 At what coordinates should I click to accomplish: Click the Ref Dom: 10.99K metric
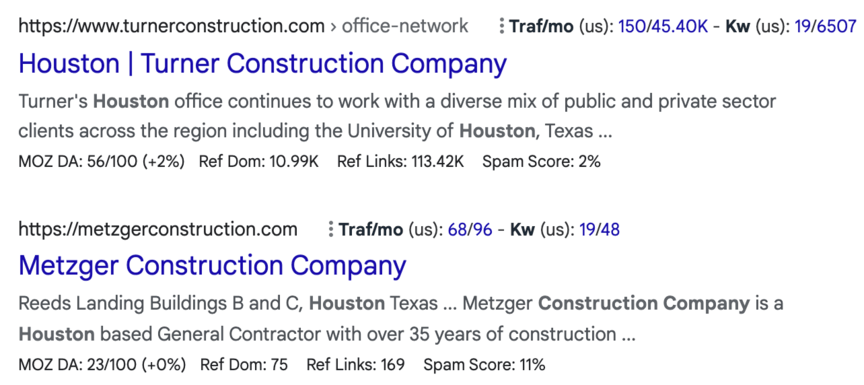coord(258,162)
